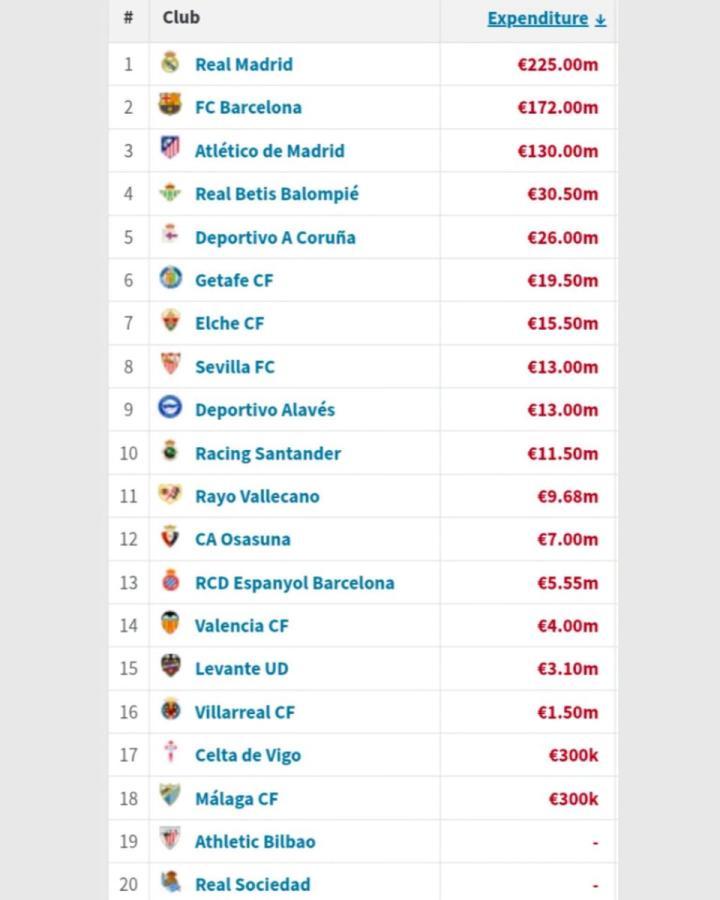Screen dimensions: 720x900
Task: Click the Athletic Bilbao crest icon
Action: click(170, 838)
